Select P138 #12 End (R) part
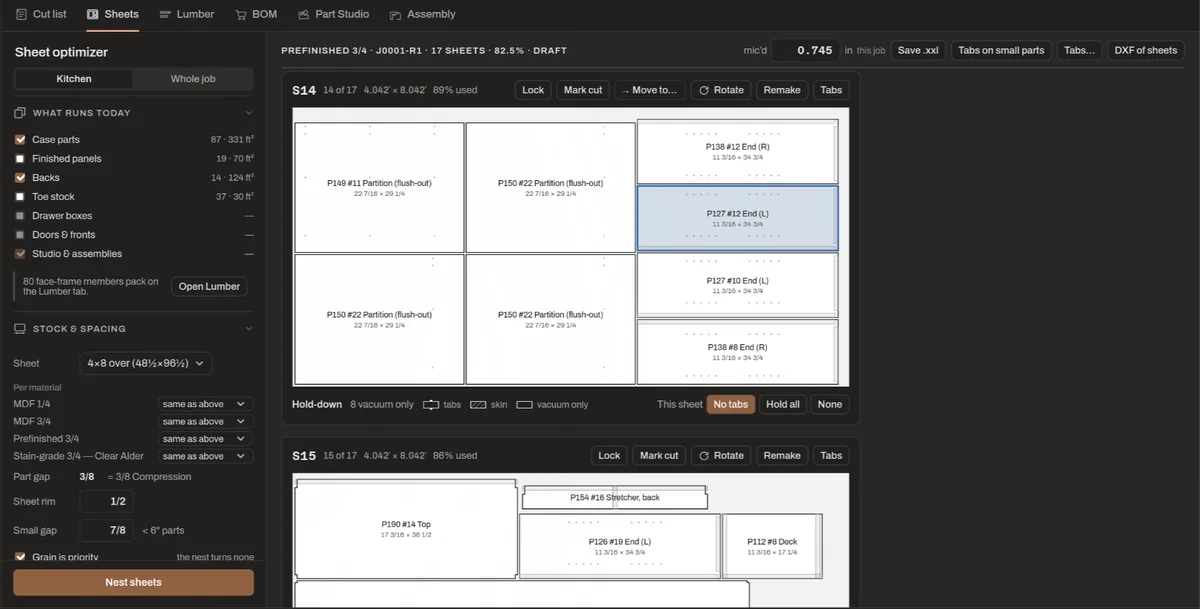The image size is (1200, 609). click(x=737, y=151)
